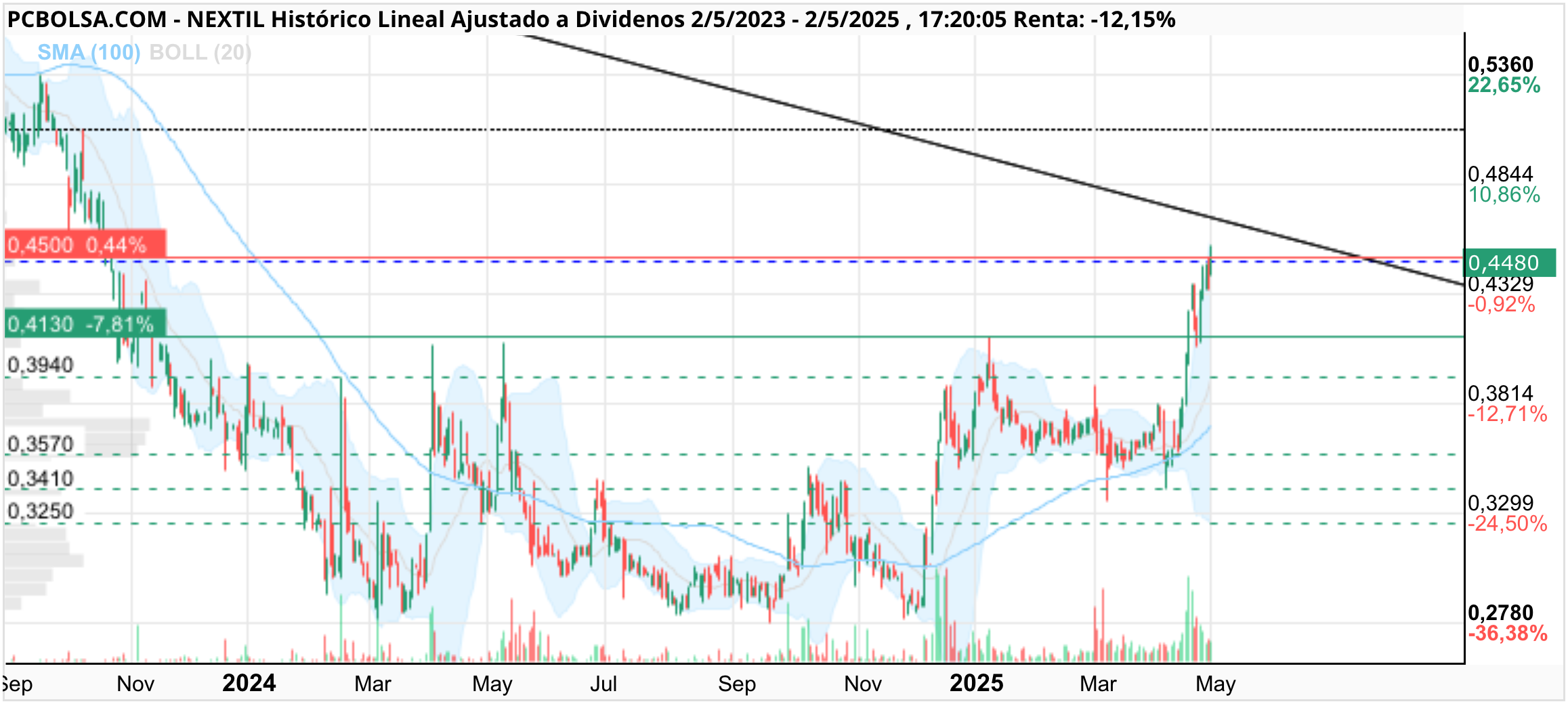This screenshot has height=704, width=1568.
Task: Click the Mar label right of 2025
Action: [1098, 684]
